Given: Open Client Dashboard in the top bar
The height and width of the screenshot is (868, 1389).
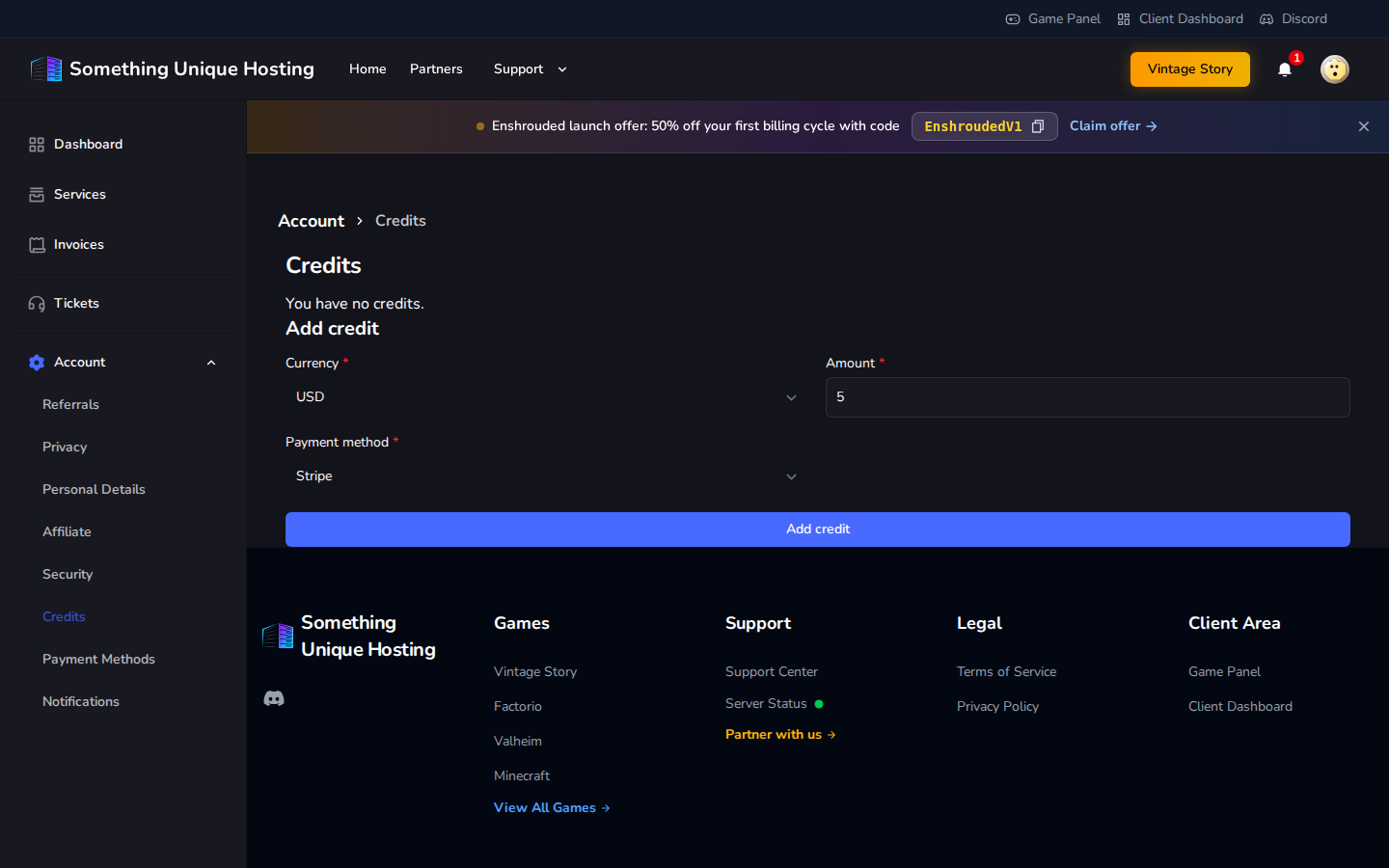Looking at the screenshot, I should 1181,19.
